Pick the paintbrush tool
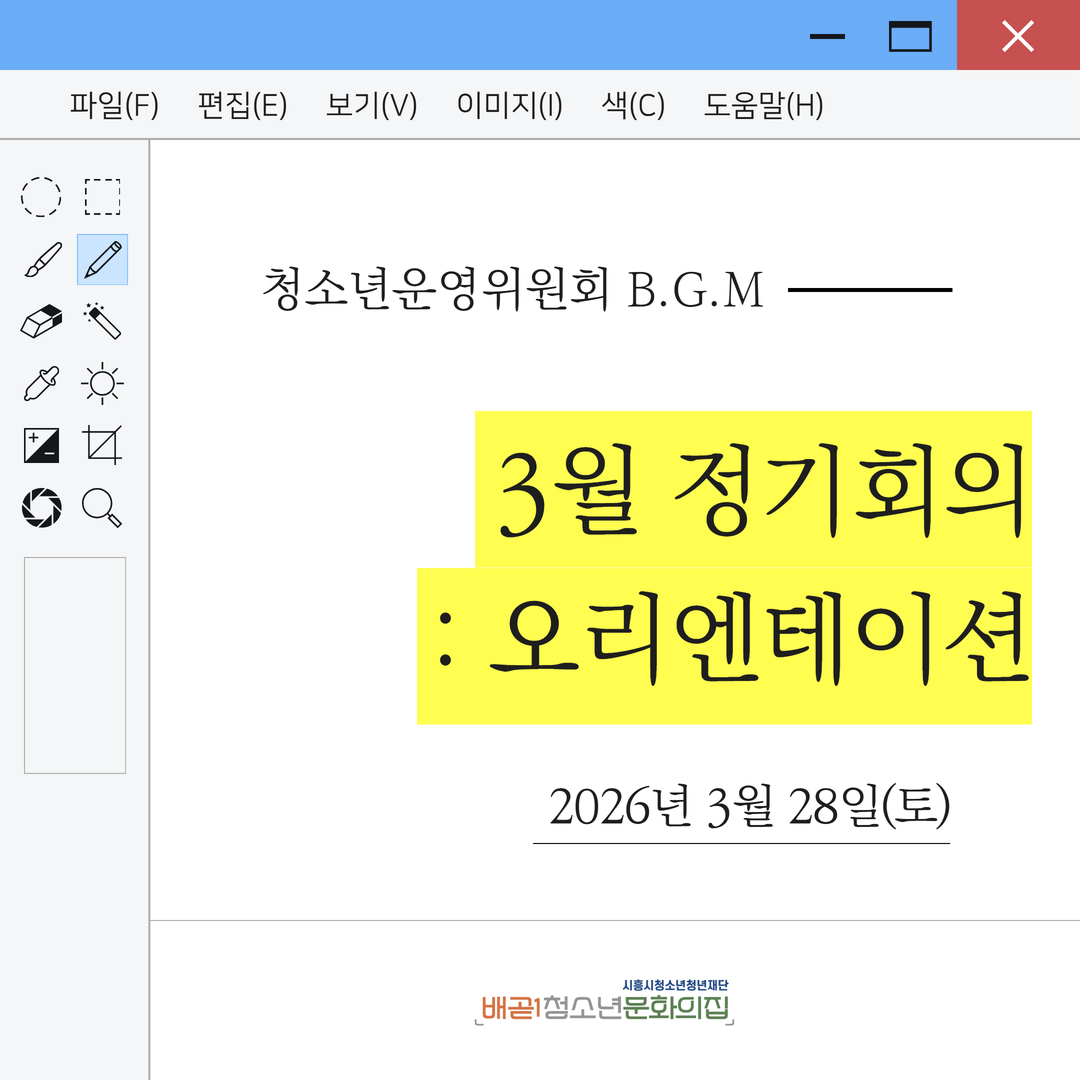1080x1080 pixels. 41,260
